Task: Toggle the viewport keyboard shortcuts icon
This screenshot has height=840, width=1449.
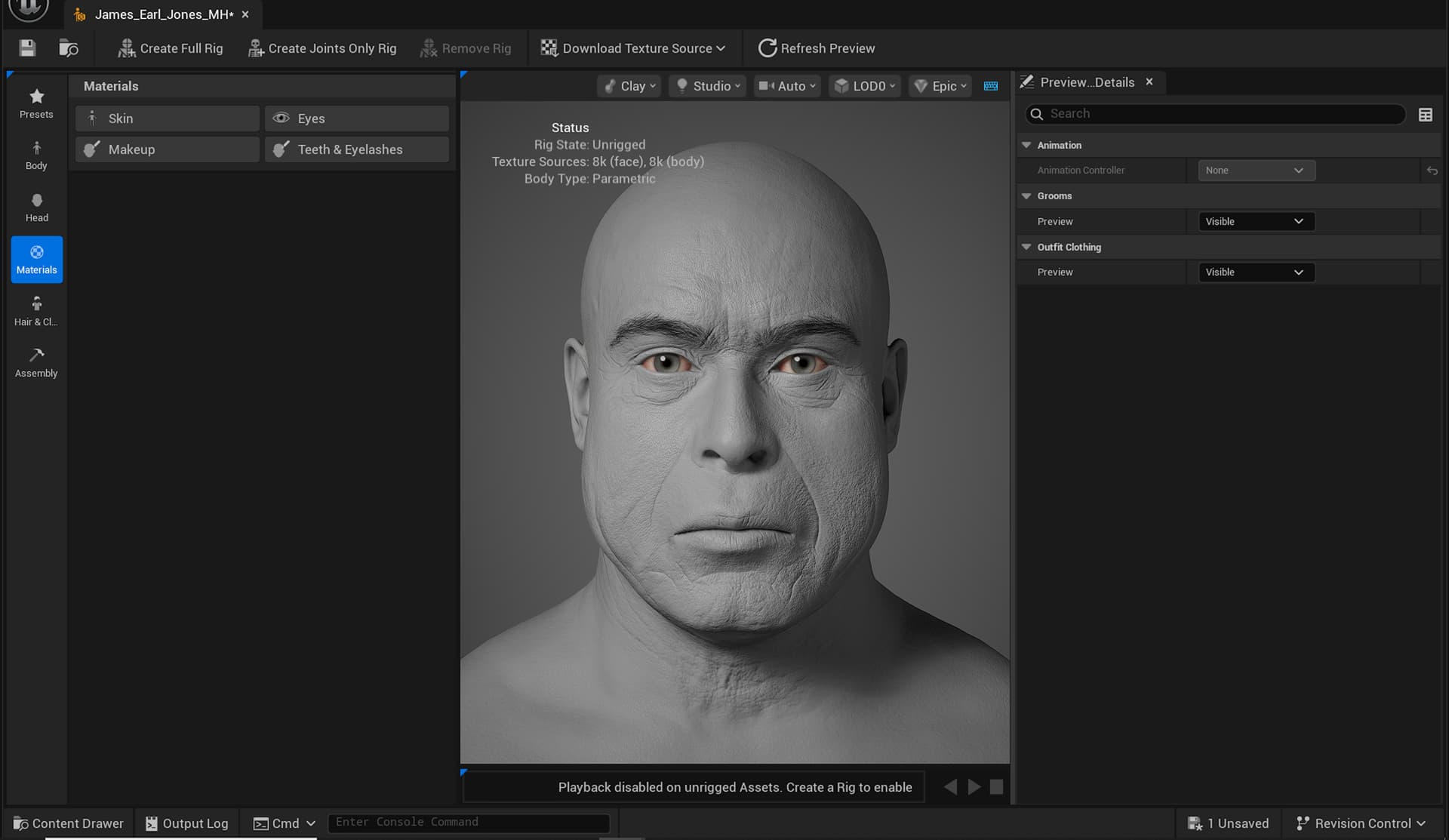Action: coord(991,86)
